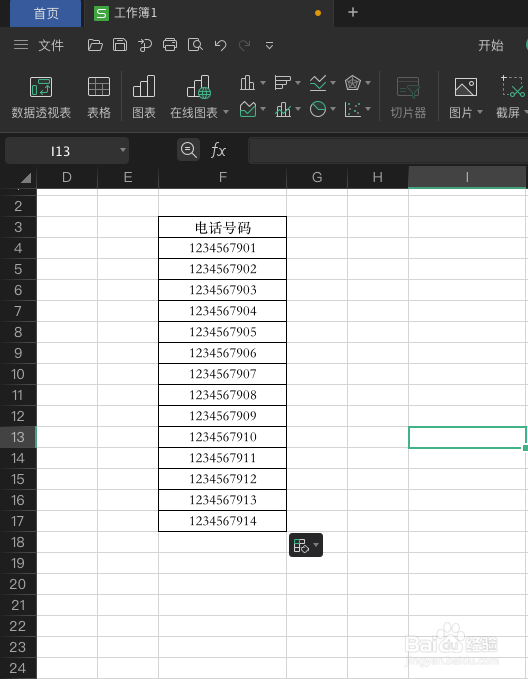Expand the 图片 dropdown arrow
This screenshot has height=679, width=528.
pyautogui.click(x=479, y=112)
